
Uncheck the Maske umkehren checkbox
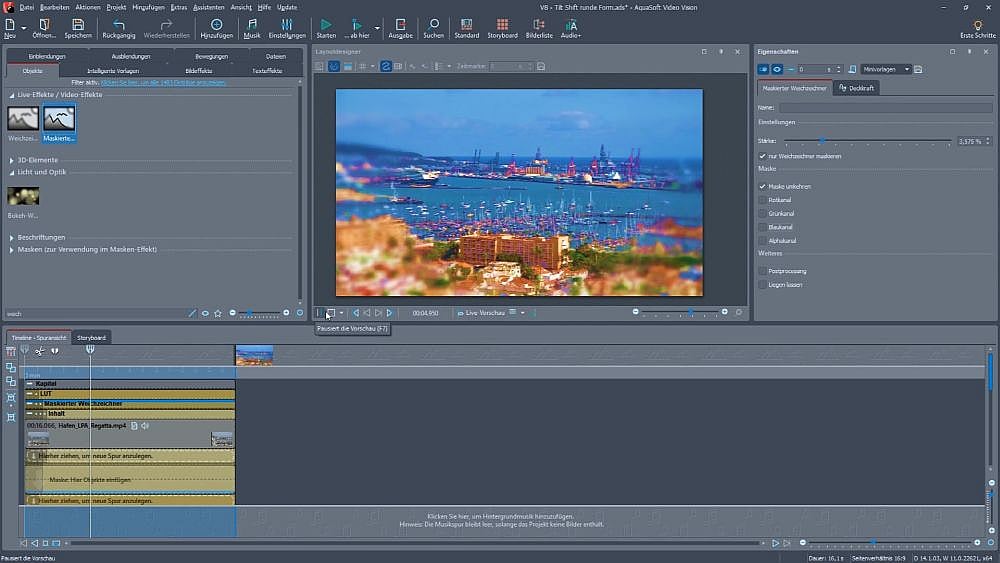tap(763, 187)
